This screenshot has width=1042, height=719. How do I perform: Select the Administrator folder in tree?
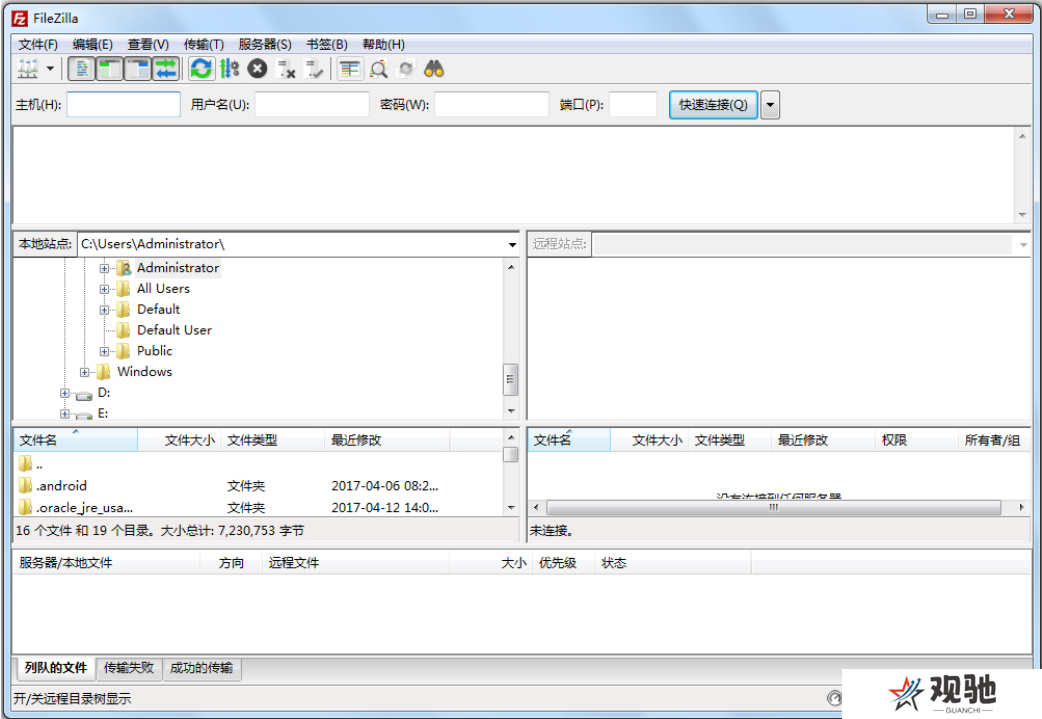(x=177, y=268)
